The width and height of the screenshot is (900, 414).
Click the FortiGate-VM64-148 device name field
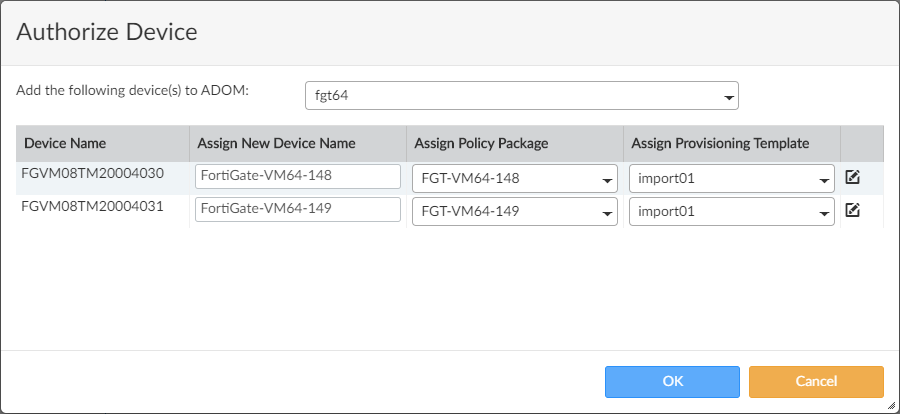tap(298, 176)
